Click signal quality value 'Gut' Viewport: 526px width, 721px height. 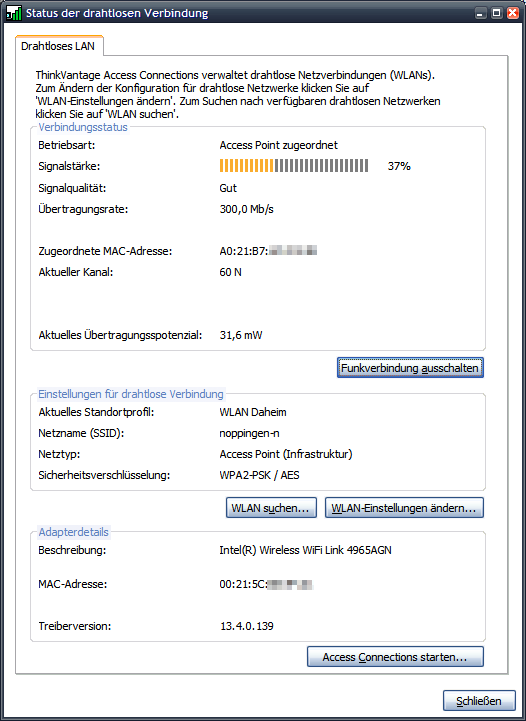pyautogui.click(x=228, y=188)
